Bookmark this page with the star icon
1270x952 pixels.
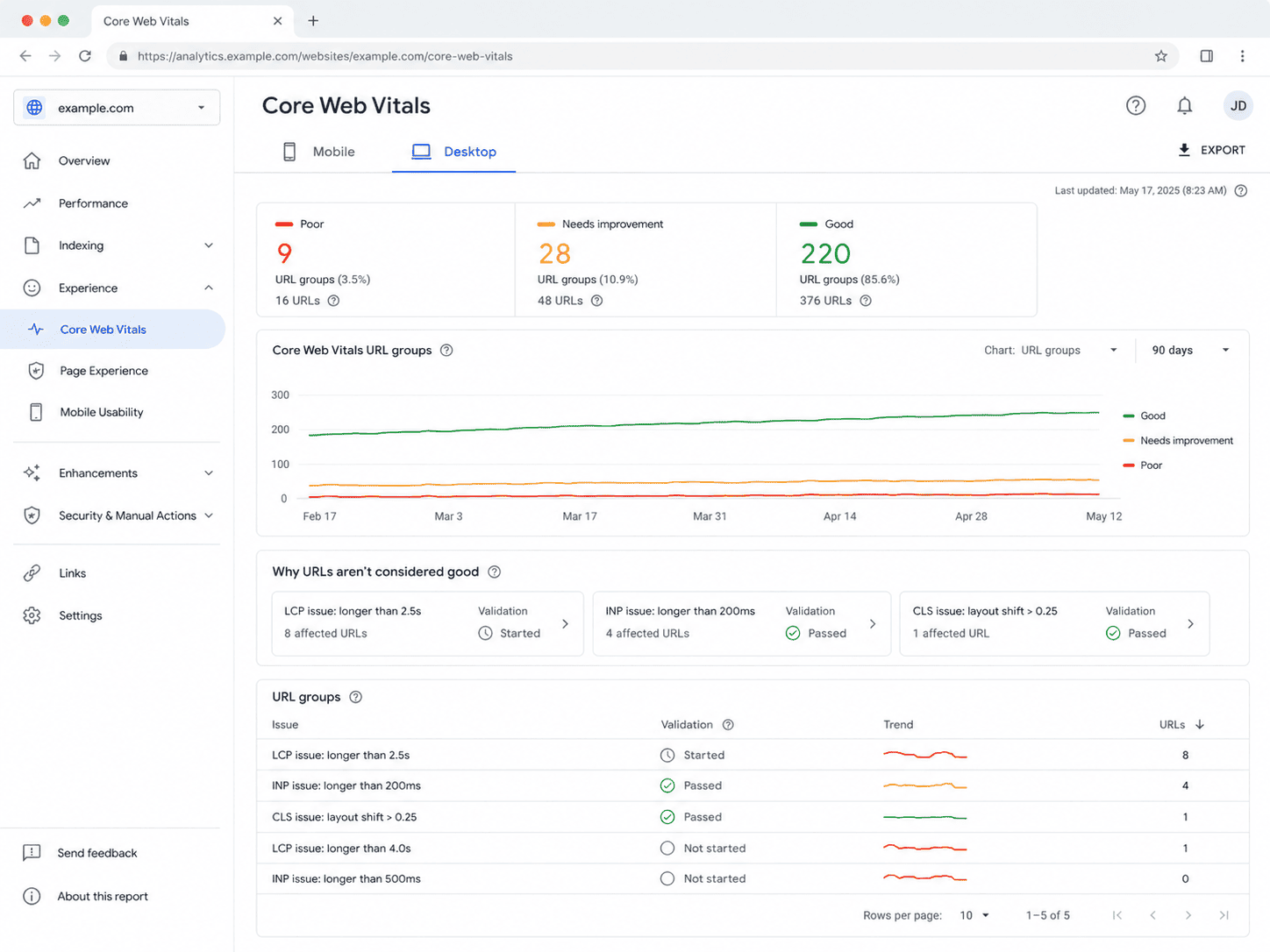click(1161, 56)
